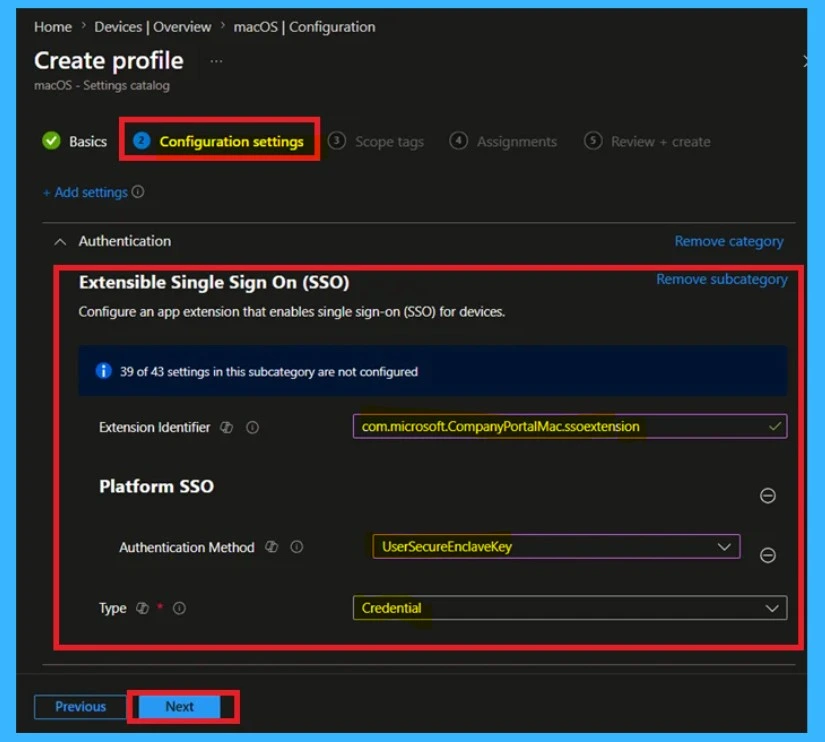The height and width of the screenshot is (742, 825).
Task: Click the copy icon beside Authentication Method
Action: coord(271,547)
